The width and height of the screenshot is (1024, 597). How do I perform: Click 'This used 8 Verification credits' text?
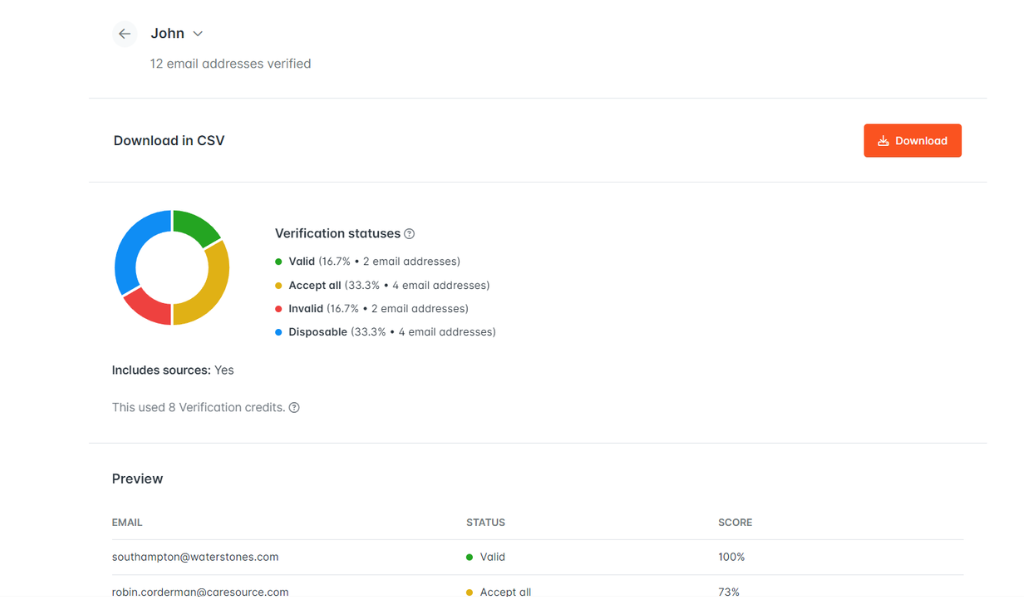(199, 408)
